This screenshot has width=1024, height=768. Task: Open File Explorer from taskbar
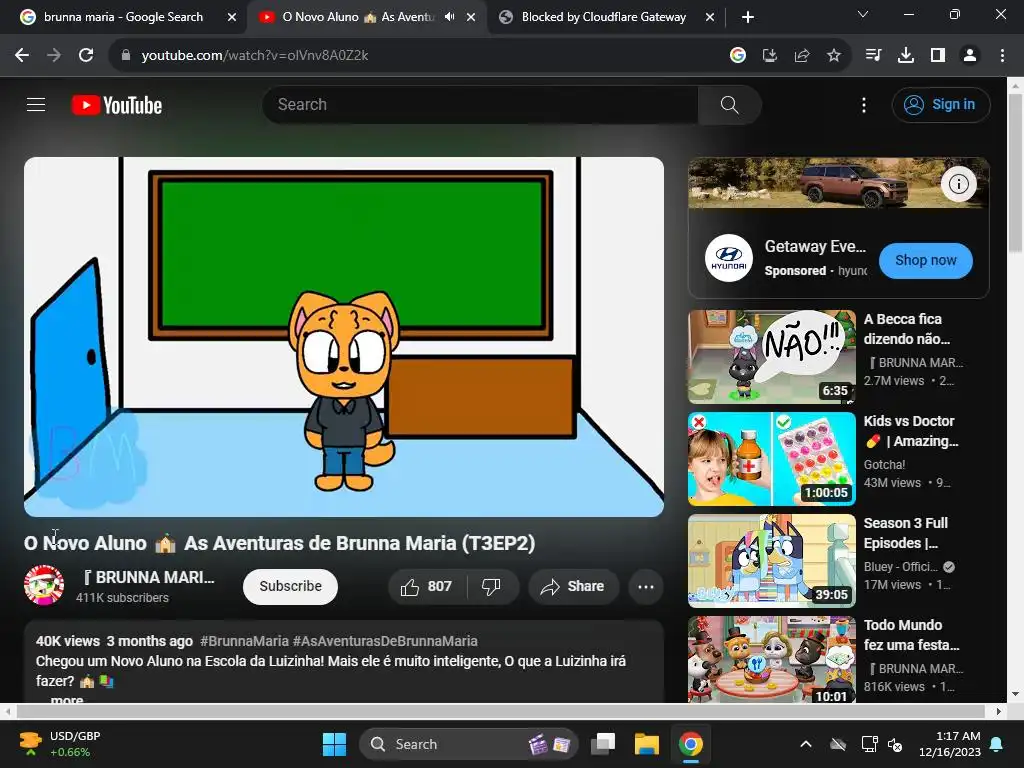tap(647, 744)
